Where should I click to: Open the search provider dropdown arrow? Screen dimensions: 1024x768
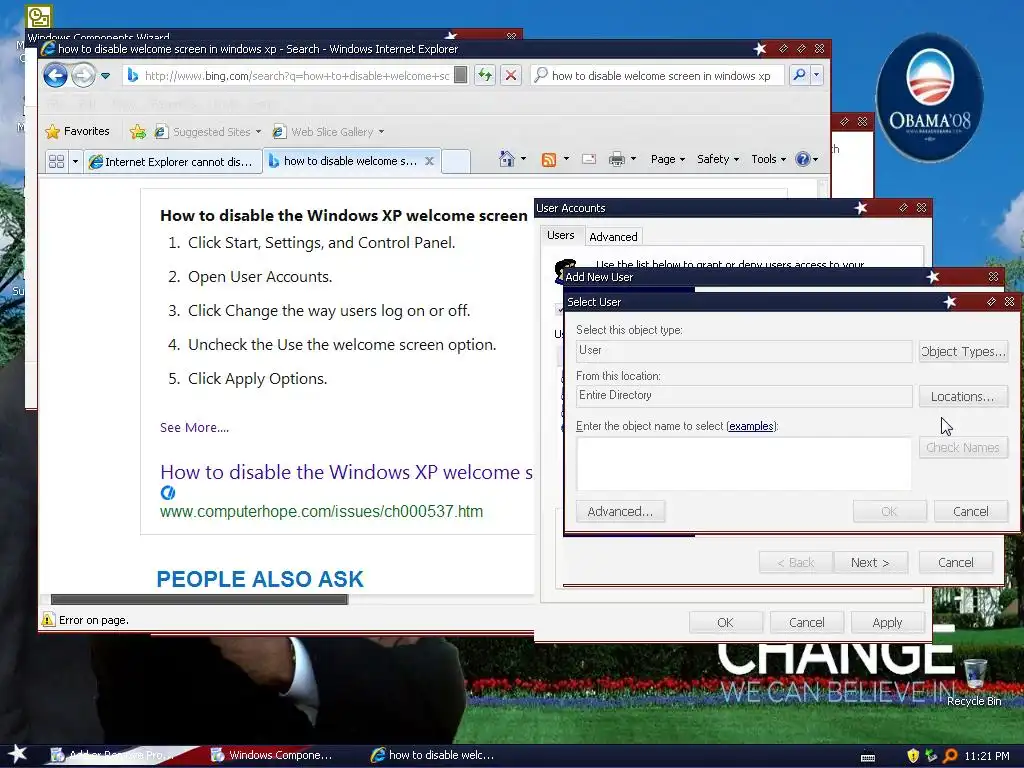[816, 75]
